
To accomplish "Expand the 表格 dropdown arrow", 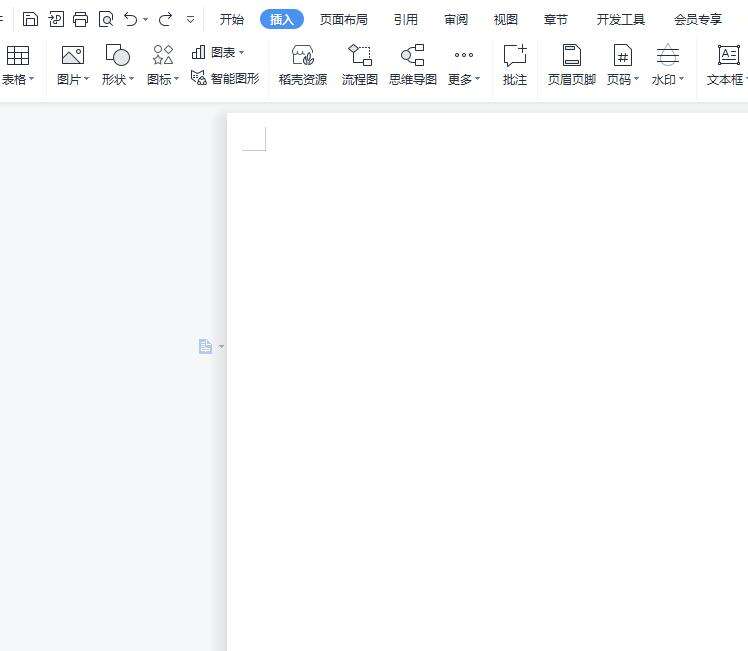I will point(31,79).
